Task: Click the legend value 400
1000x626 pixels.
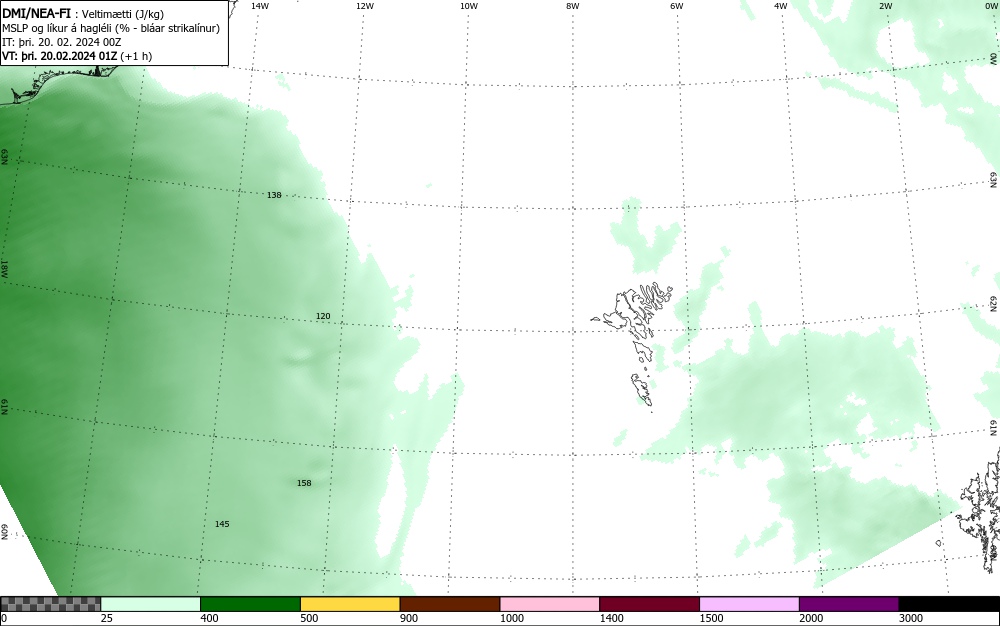Action: pyautogui.click(x=209, y=618)
